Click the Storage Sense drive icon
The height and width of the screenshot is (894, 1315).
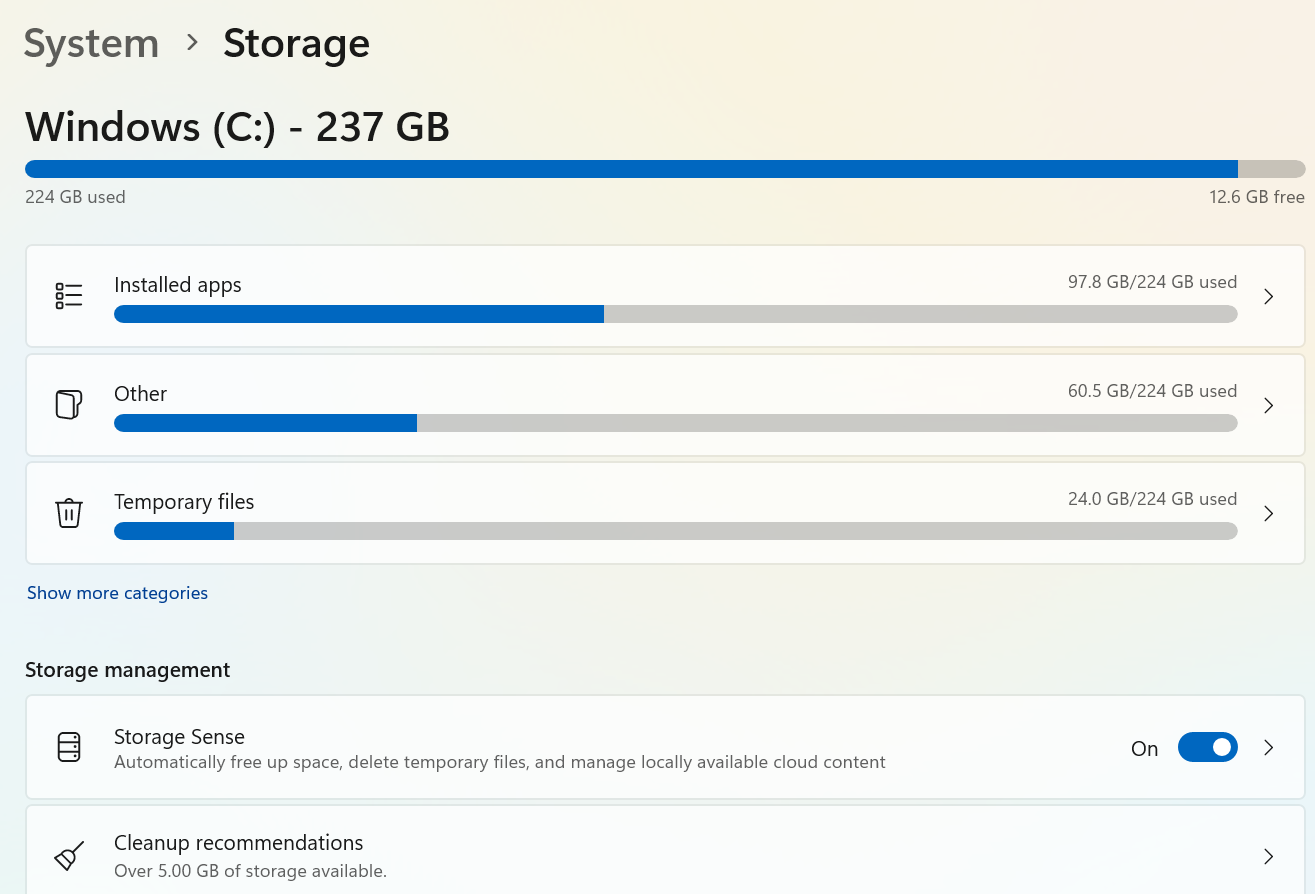pos(68,747)
